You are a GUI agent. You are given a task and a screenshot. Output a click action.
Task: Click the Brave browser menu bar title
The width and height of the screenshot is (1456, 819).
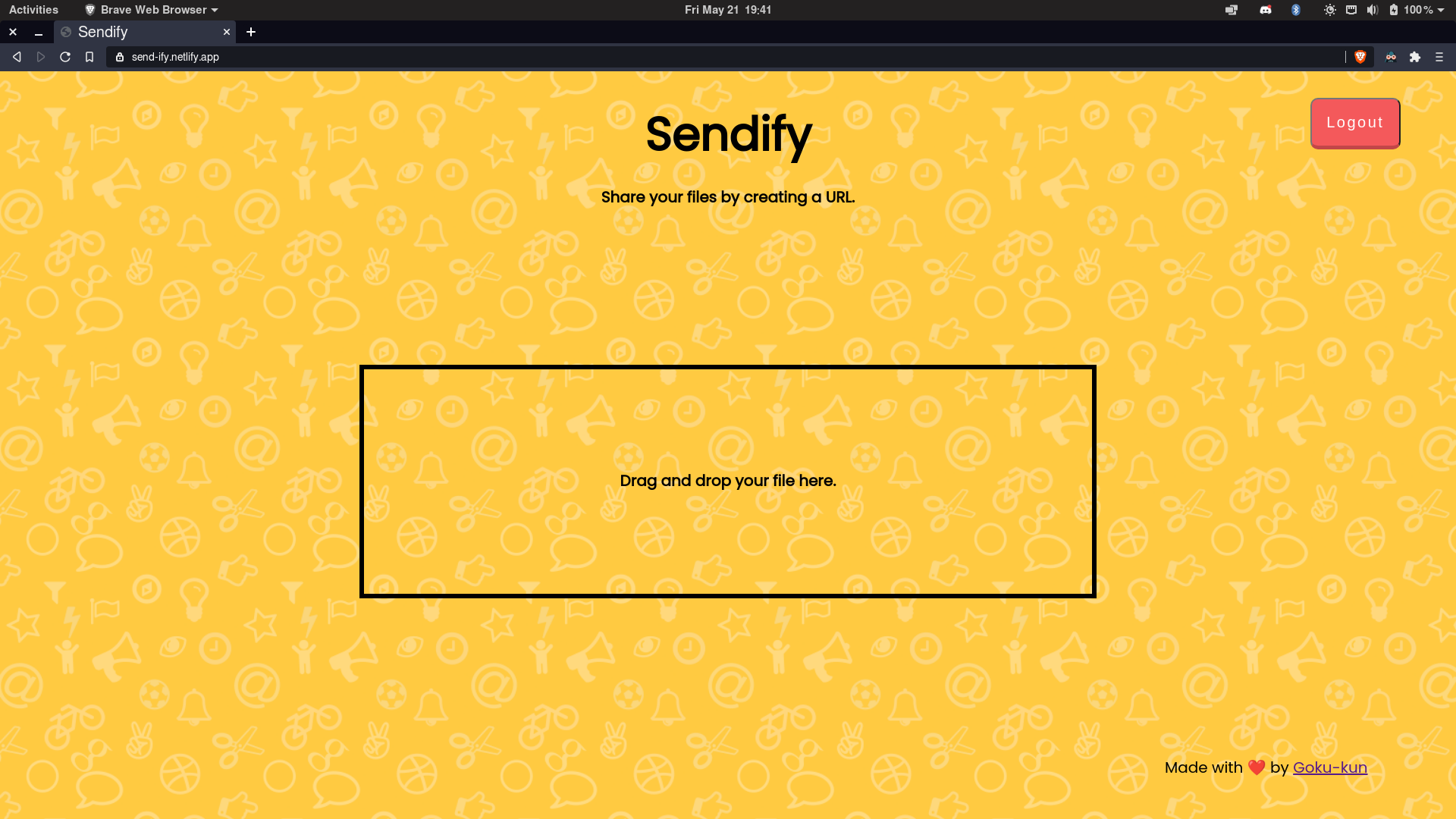click(x=150, y=9)
